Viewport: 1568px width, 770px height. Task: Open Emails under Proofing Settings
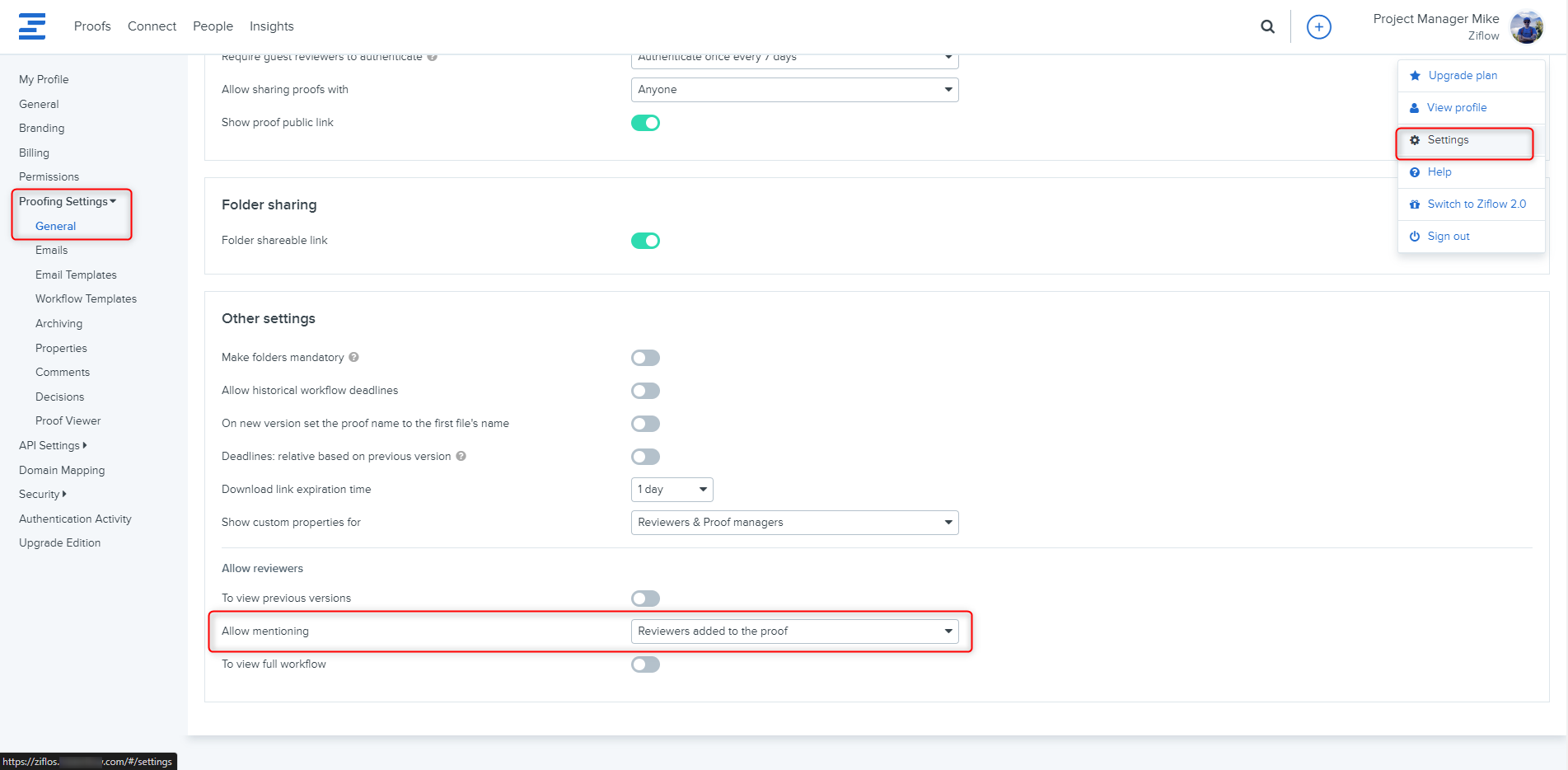click(51, 250)
